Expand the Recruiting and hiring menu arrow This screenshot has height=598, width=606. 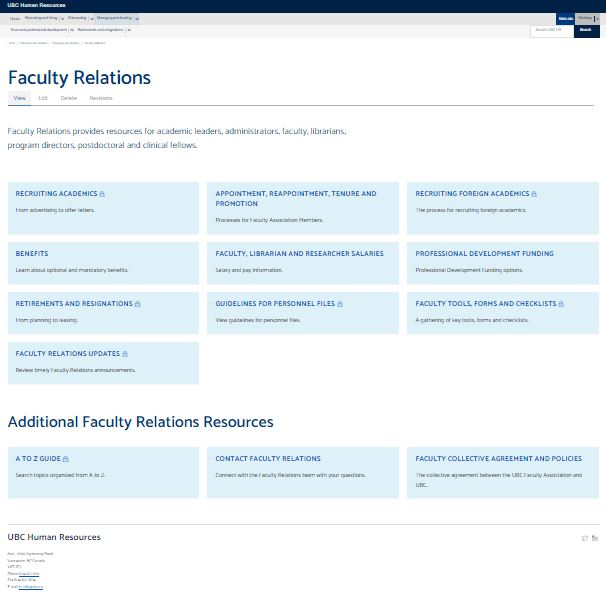click(62, 19)
